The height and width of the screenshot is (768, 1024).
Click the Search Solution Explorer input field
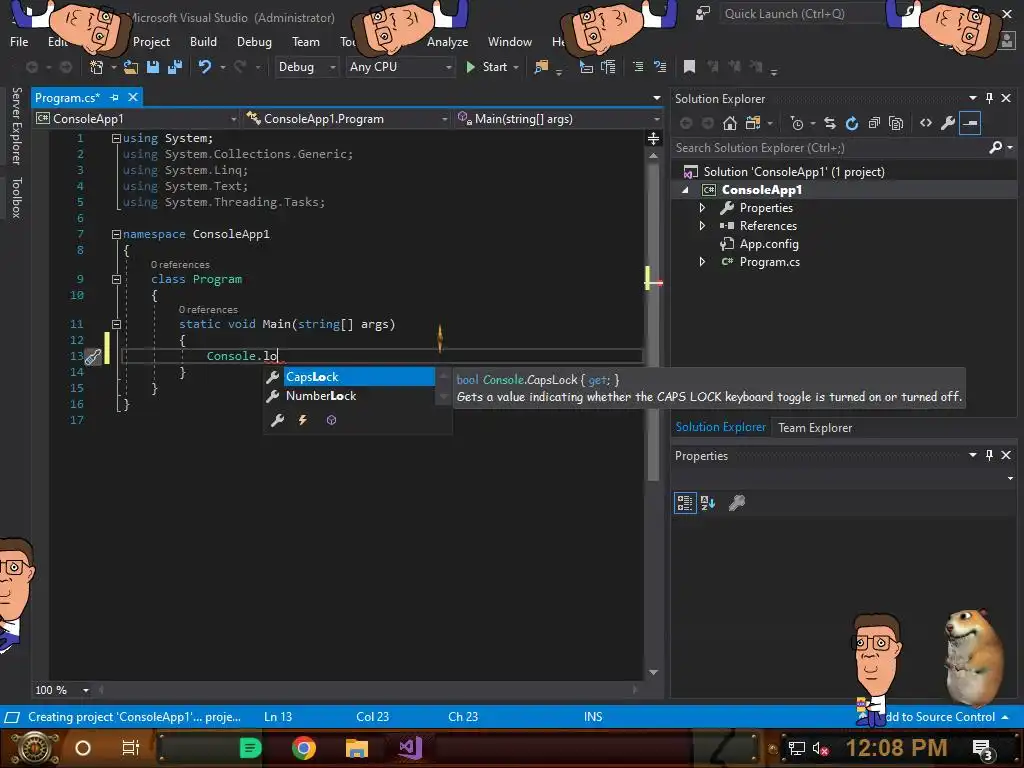(829, 148)
